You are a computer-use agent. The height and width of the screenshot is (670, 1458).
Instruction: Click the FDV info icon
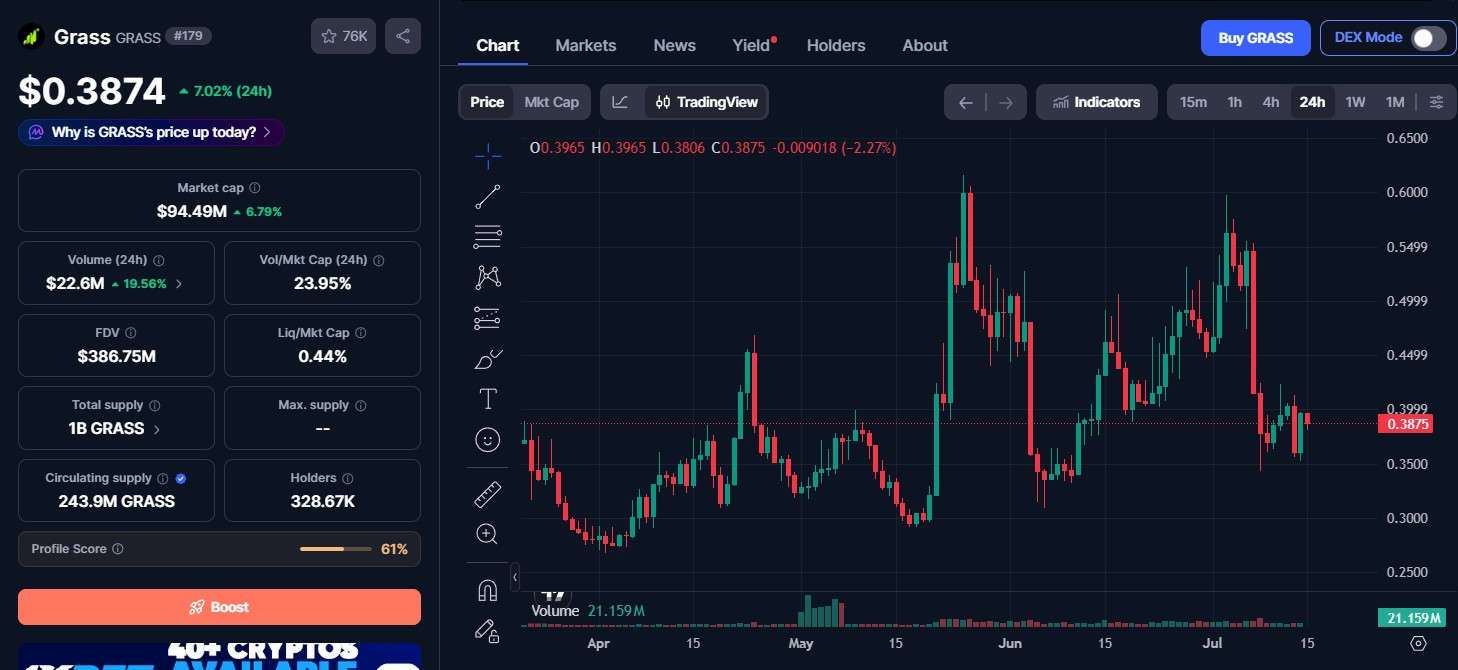tap(131, 333)
